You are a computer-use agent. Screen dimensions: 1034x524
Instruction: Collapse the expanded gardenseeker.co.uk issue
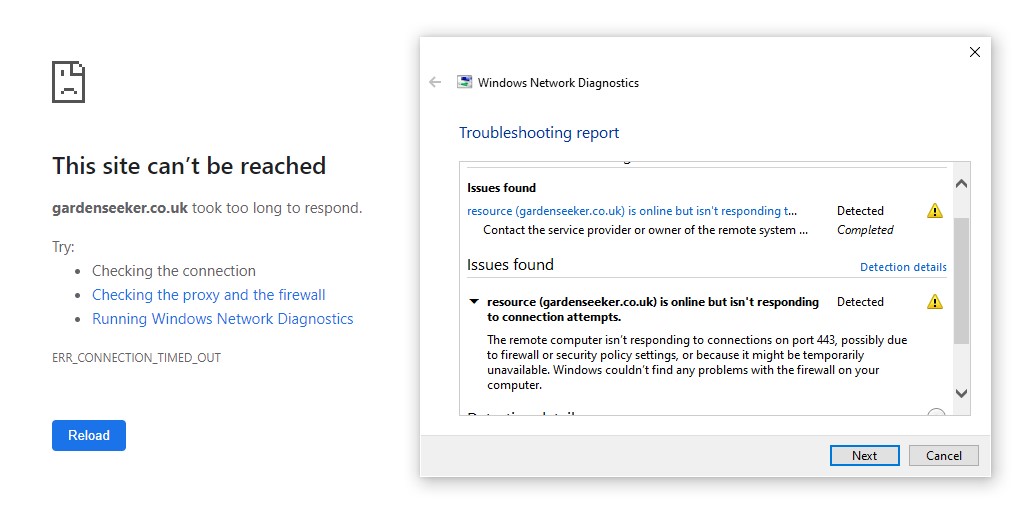pos(474,302)
